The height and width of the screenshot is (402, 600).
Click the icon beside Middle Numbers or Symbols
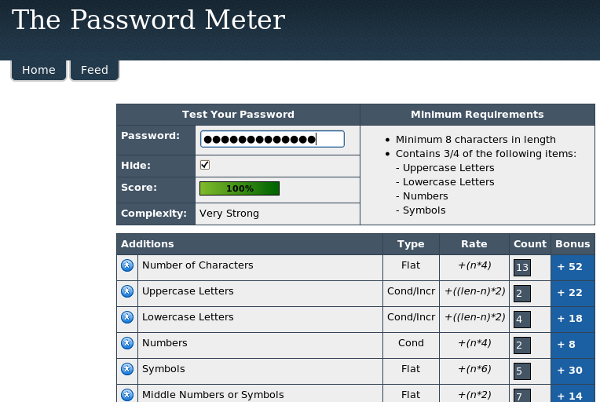pyautogui.click(x=127, y=395)
